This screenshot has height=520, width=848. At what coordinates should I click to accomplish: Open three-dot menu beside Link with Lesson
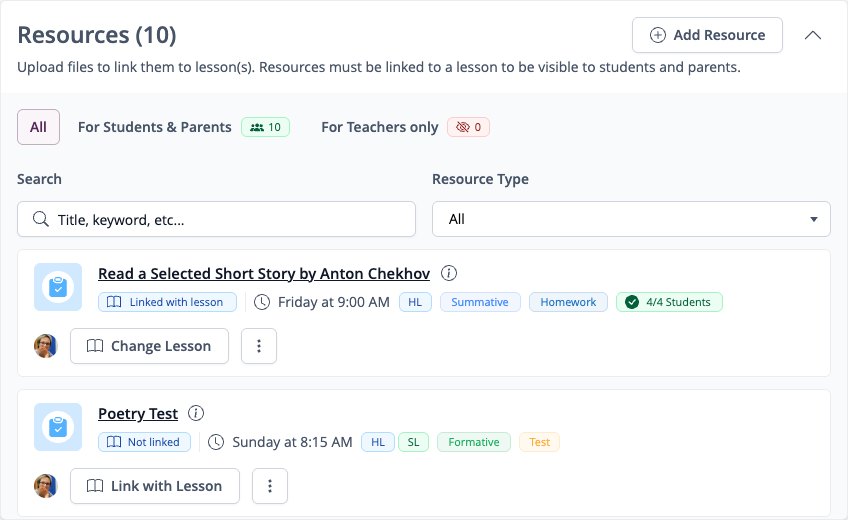270,486
